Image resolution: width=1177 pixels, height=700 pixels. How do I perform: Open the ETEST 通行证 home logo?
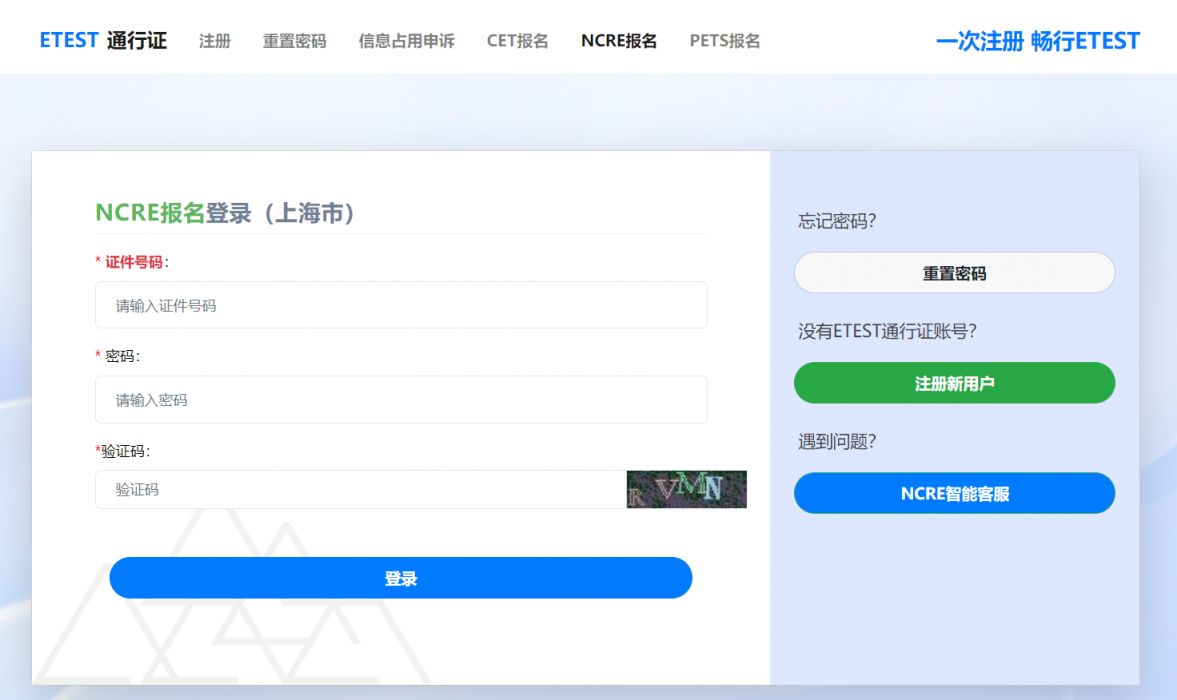(103, 41)
